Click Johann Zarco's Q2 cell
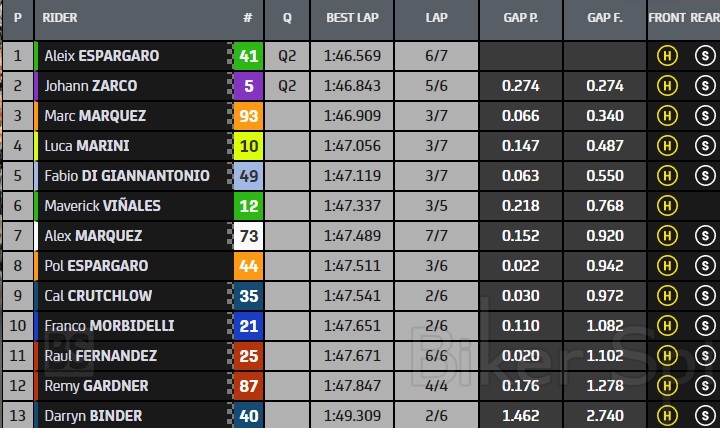This screenshot has width=720, height=428. [288, 86]
